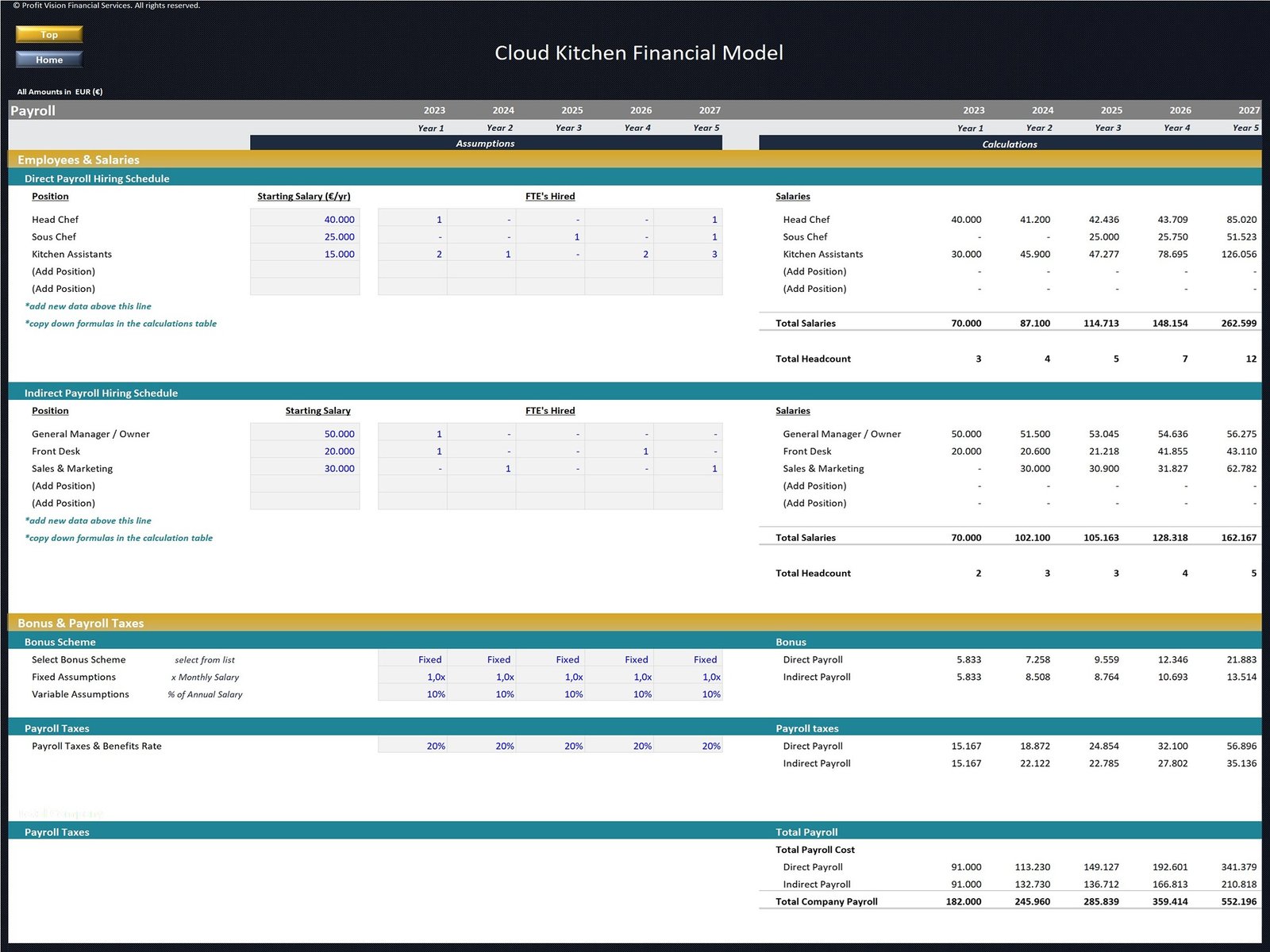Open Year 3 bonus scheme Fixed dropdown
The width and height of the screenshot is (1270, 952).
click(551, 660)
